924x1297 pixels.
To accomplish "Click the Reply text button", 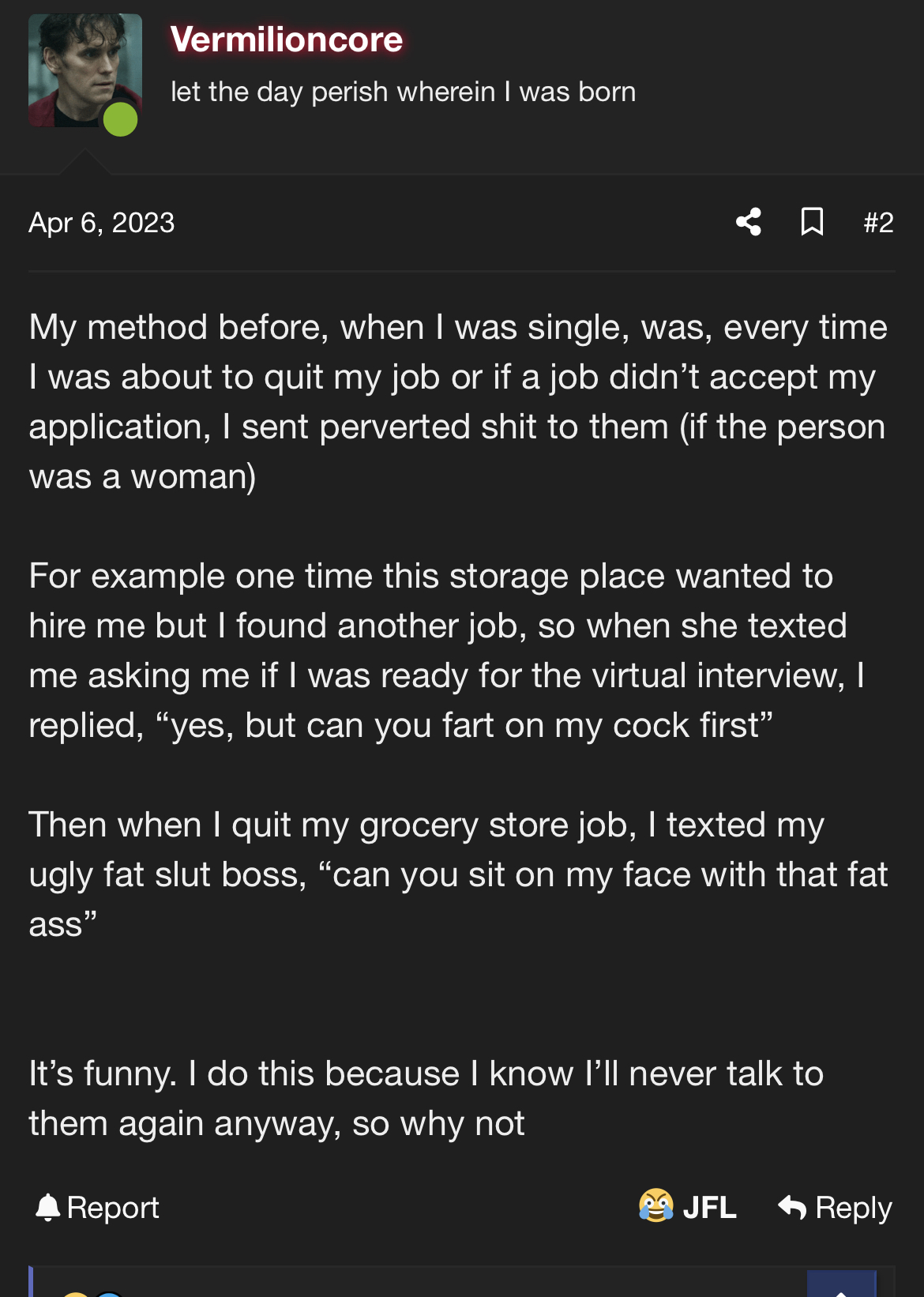I will tap(854, 1207).
